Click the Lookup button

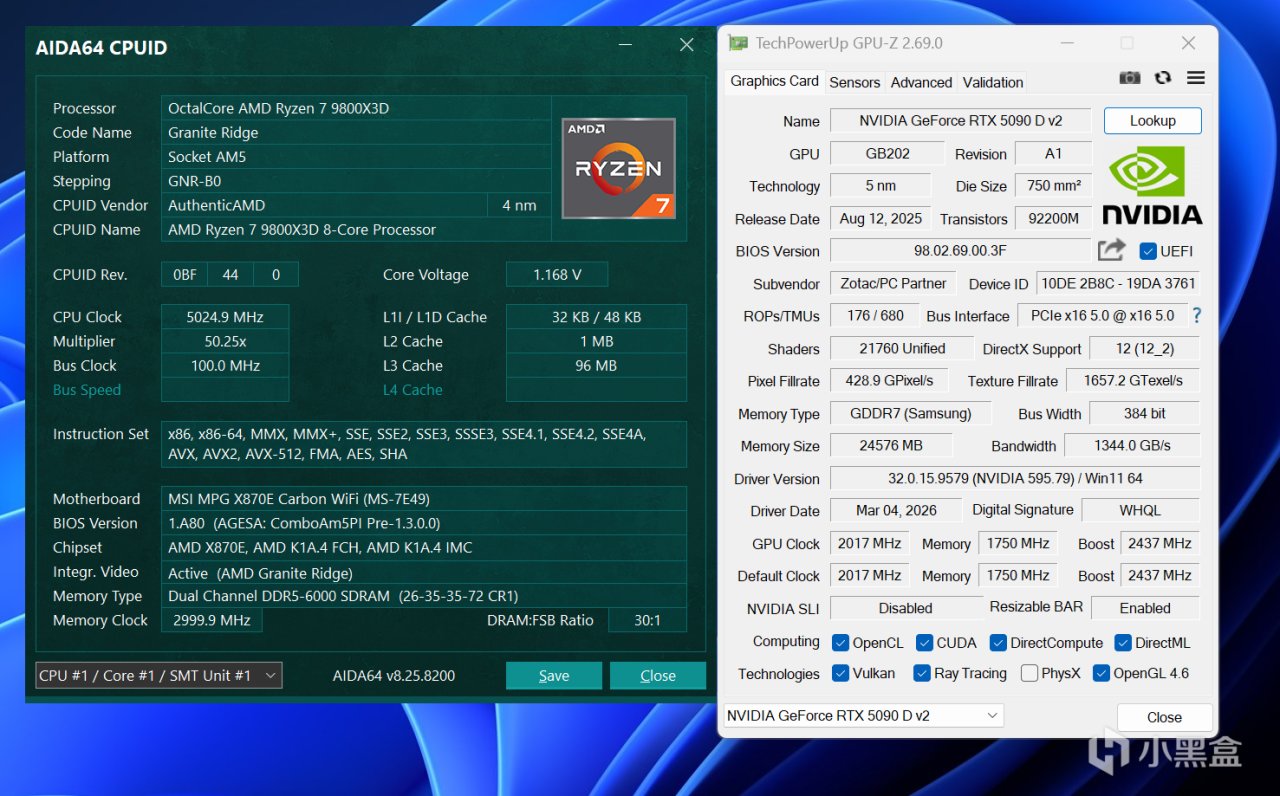[x=1153, y=121]
